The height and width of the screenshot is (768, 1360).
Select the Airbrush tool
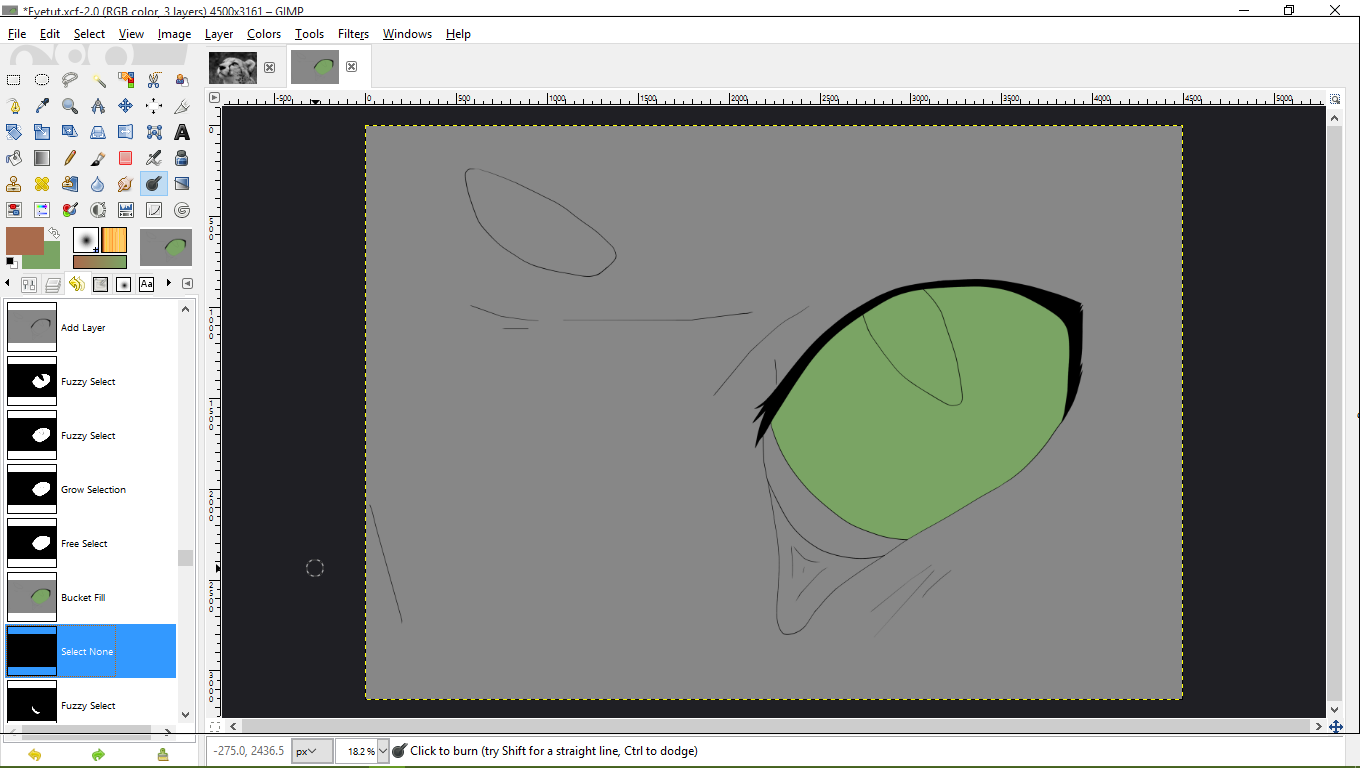tap(154, 158)
